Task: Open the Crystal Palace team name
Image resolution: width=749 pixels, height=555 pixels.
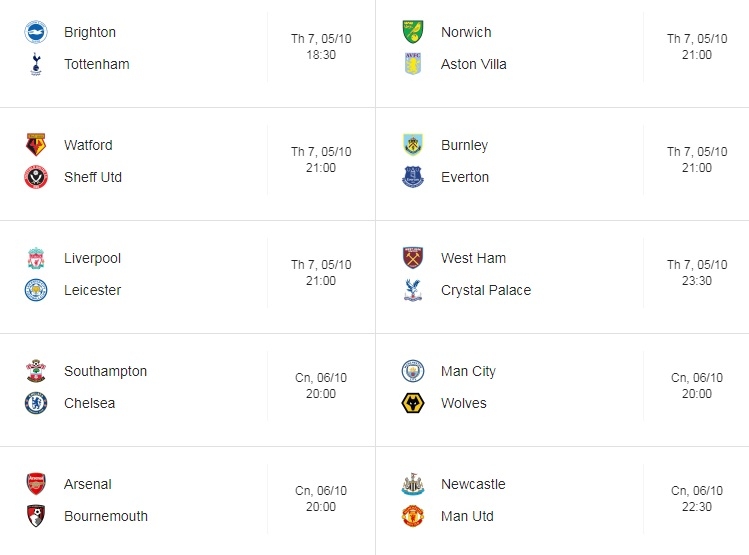Action: (486, 290)
